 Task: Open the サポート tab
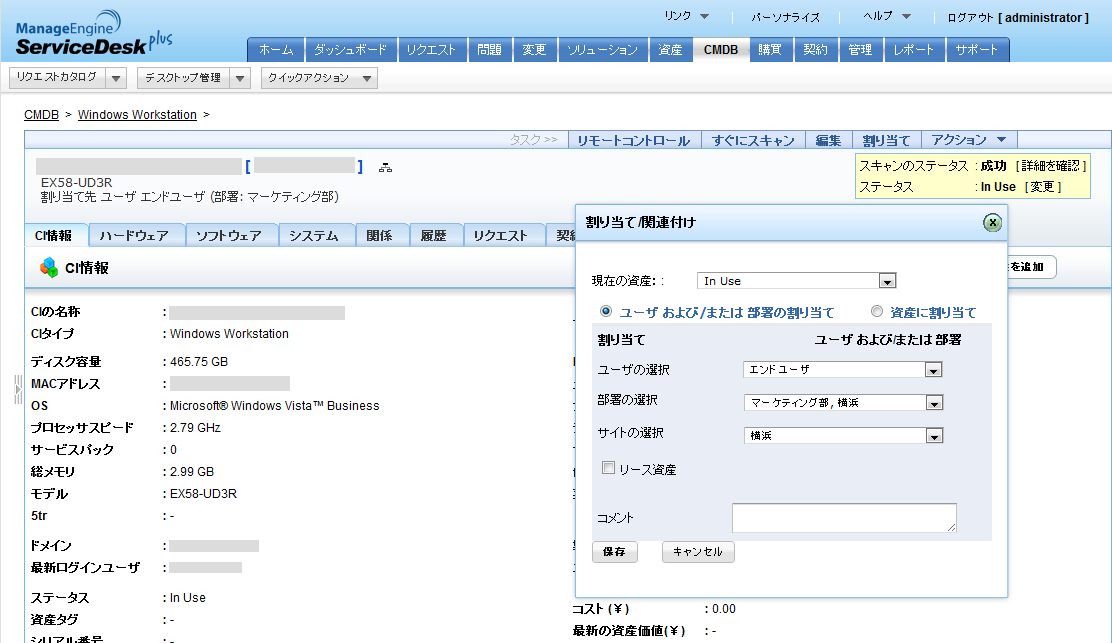[x=977, y=50]
